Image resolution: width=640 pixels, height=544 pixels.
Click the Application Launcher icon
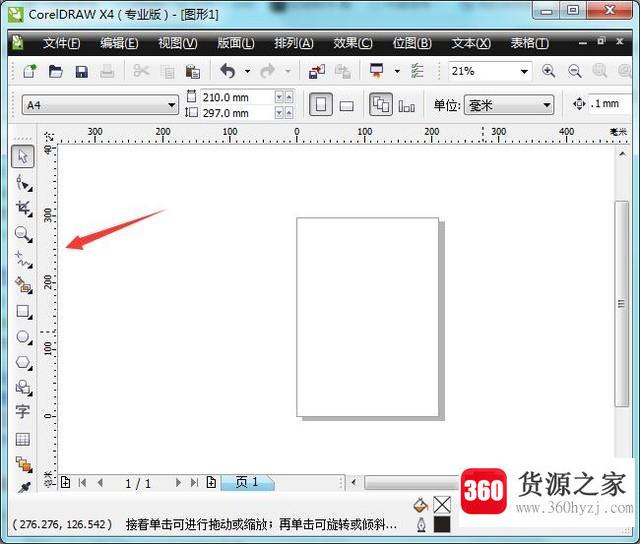[x=376, y=71]
